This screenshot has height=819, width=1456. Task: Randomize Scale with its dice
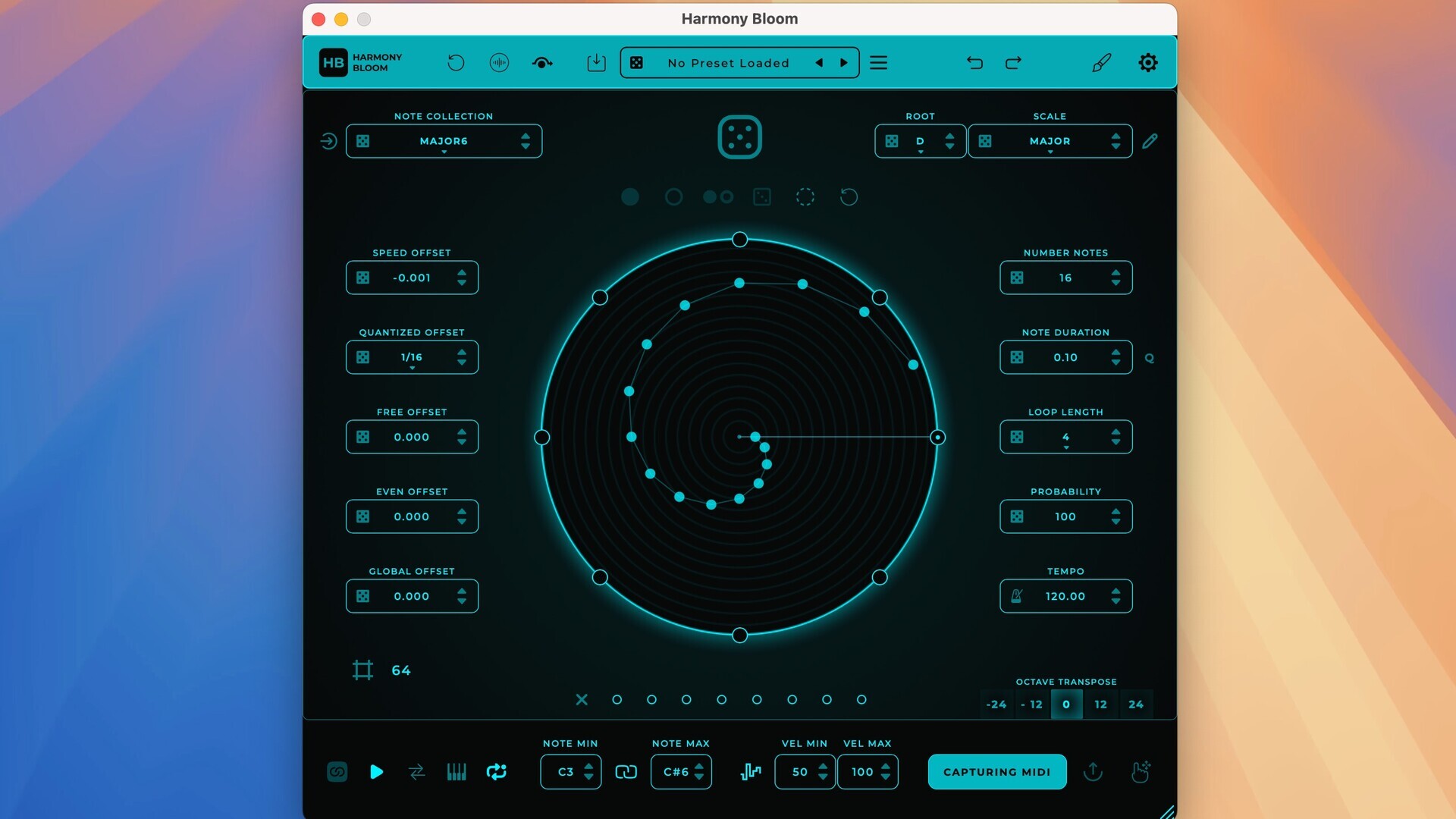(x=985, y=141)
